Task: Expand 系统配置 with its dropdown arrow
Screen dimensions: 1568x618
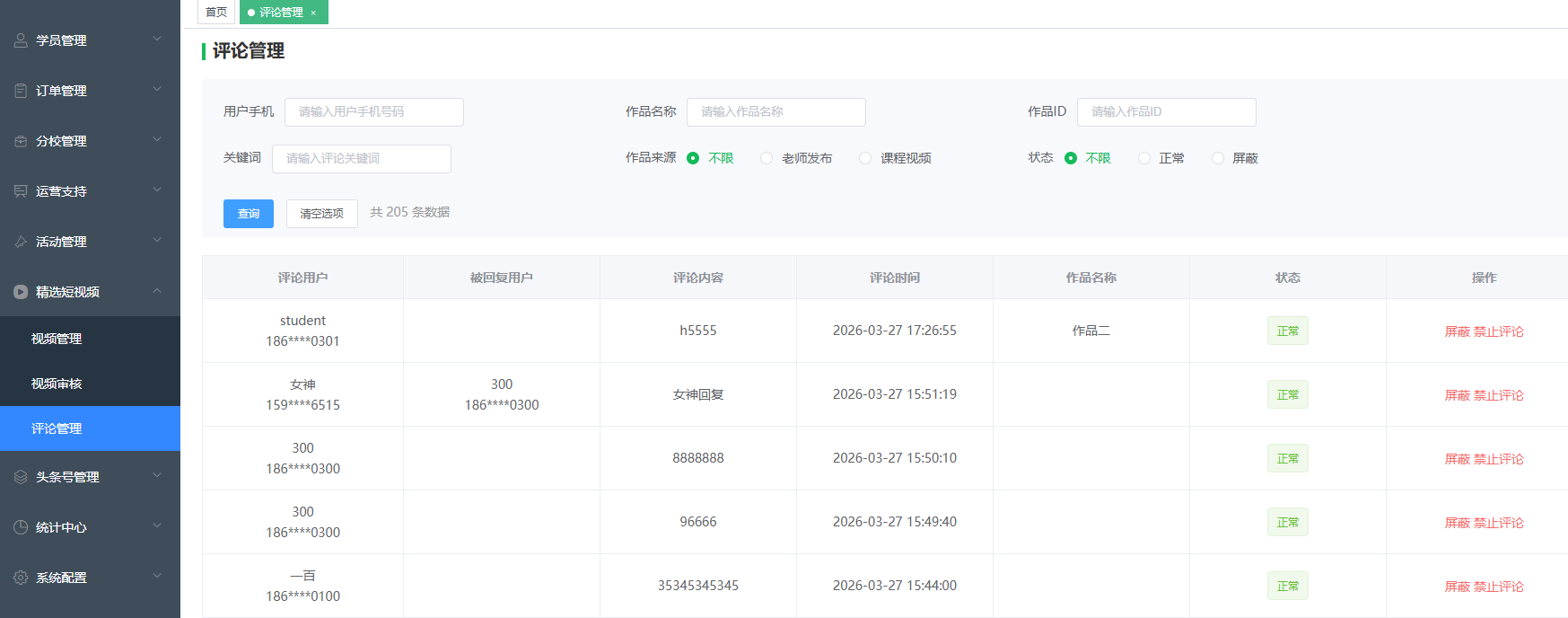Action: pyautogui.click(x=157, y=577)
